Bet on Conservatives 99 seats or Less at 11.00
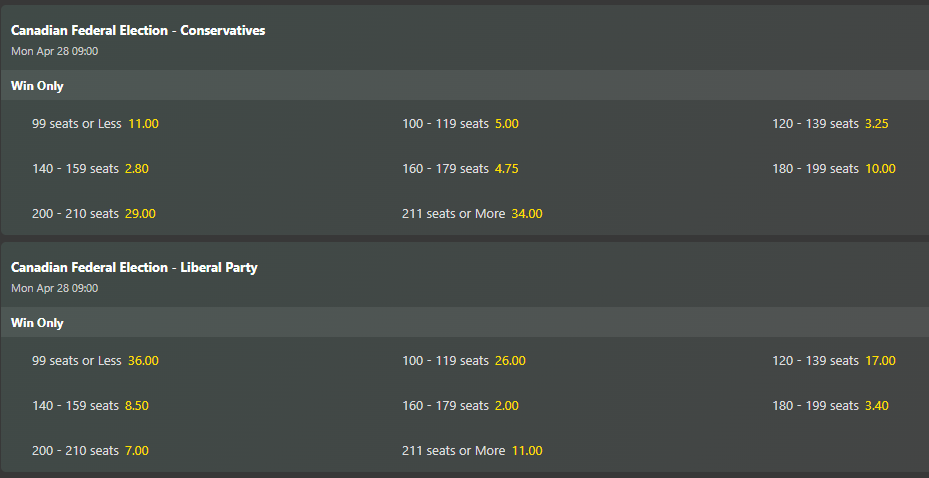This screenshot has width=929, height=478. pos(143,124)
